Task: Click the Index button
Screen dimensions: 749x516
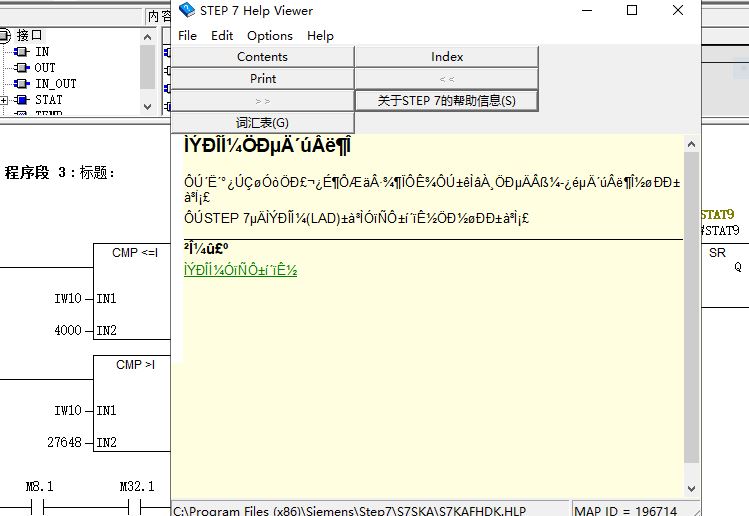Action: point(447,57)
